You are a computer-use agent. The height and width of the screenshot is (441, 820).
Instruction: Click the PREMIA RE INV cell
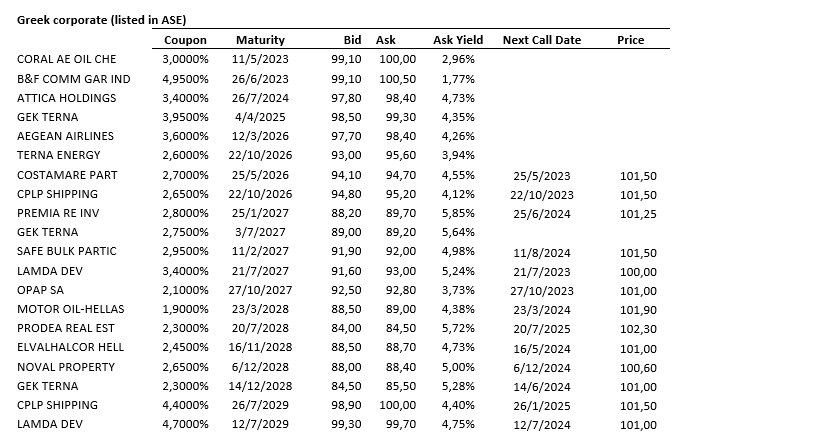(60, 213)
